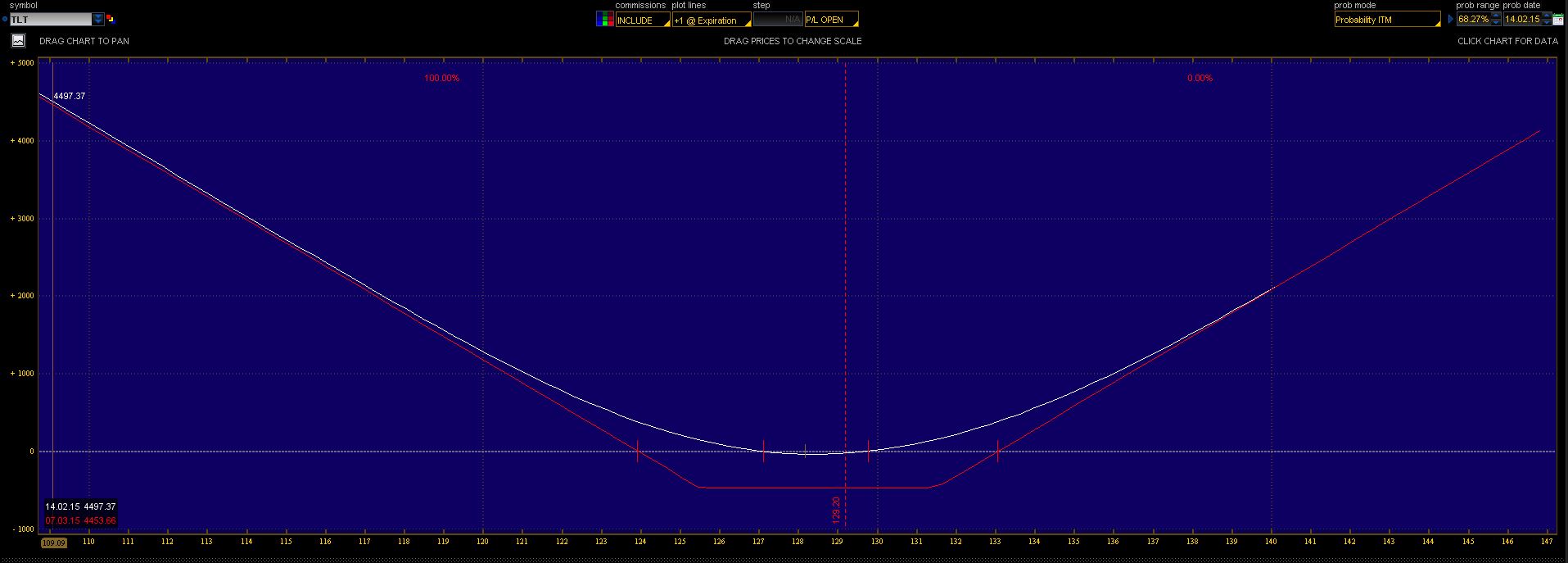Click the 129.20 vertical price marker label
This screenshot has width=1568, height=563.
836,510
